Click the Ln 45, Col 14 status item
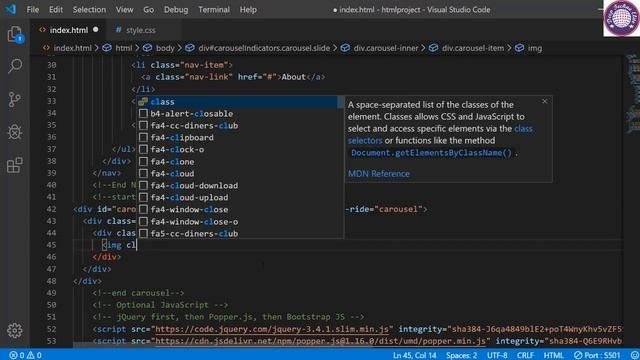This screenshot has width=640, height=360. click(415, 355)
